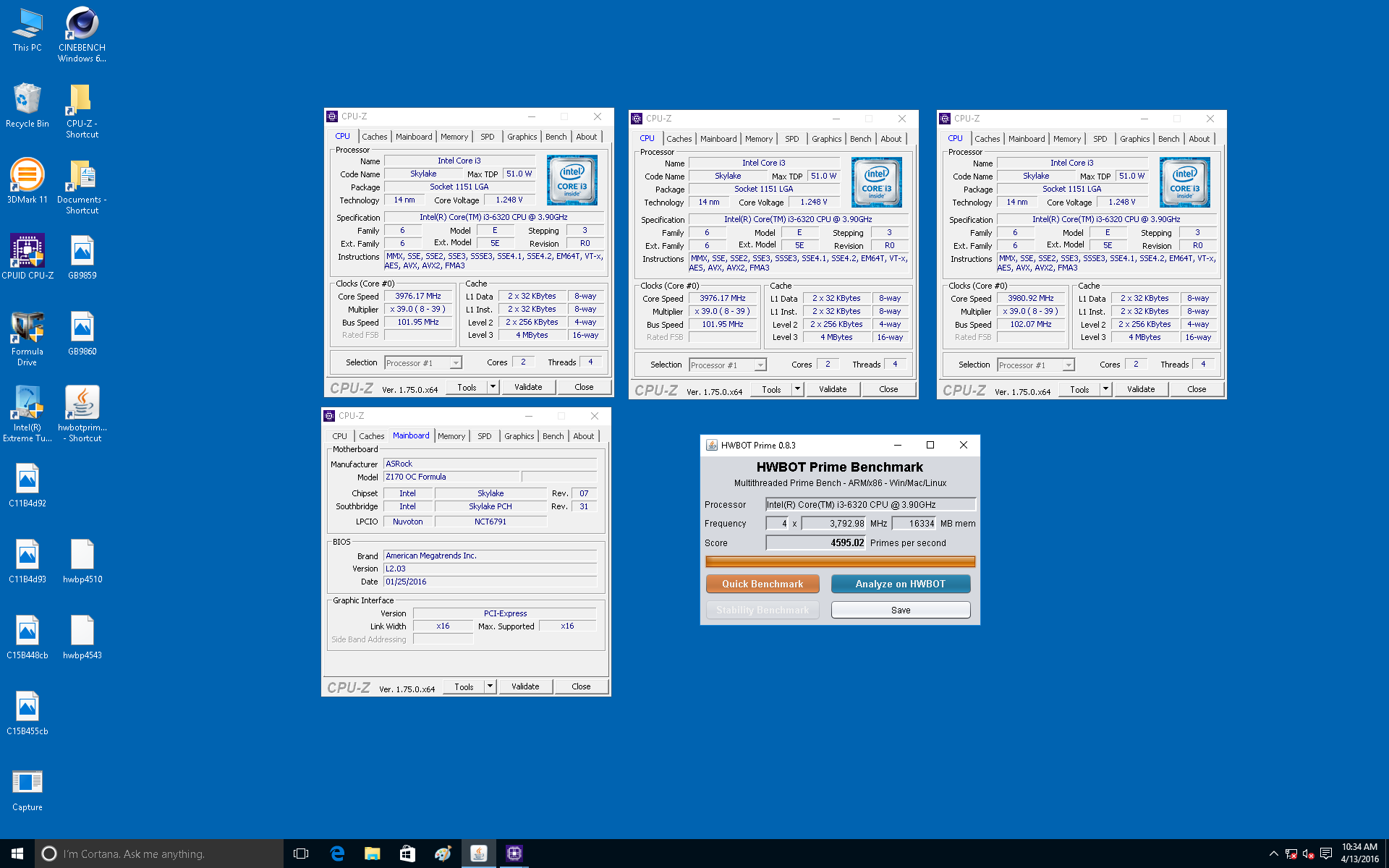Open Tools dropdown arrow in third CPU-Z window

(x=1105, y=389)
